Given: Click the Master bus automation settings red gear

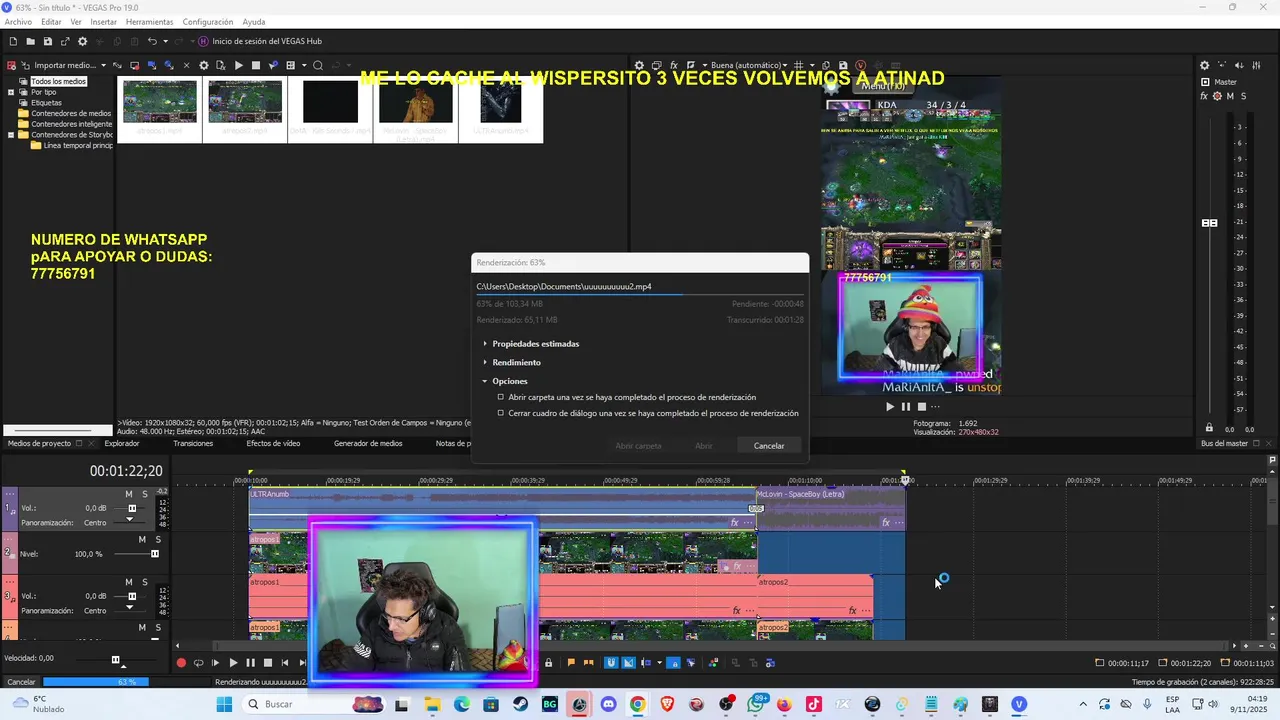Looking at the screenshot, I should pyautogui.click(x=1217, y=96).
